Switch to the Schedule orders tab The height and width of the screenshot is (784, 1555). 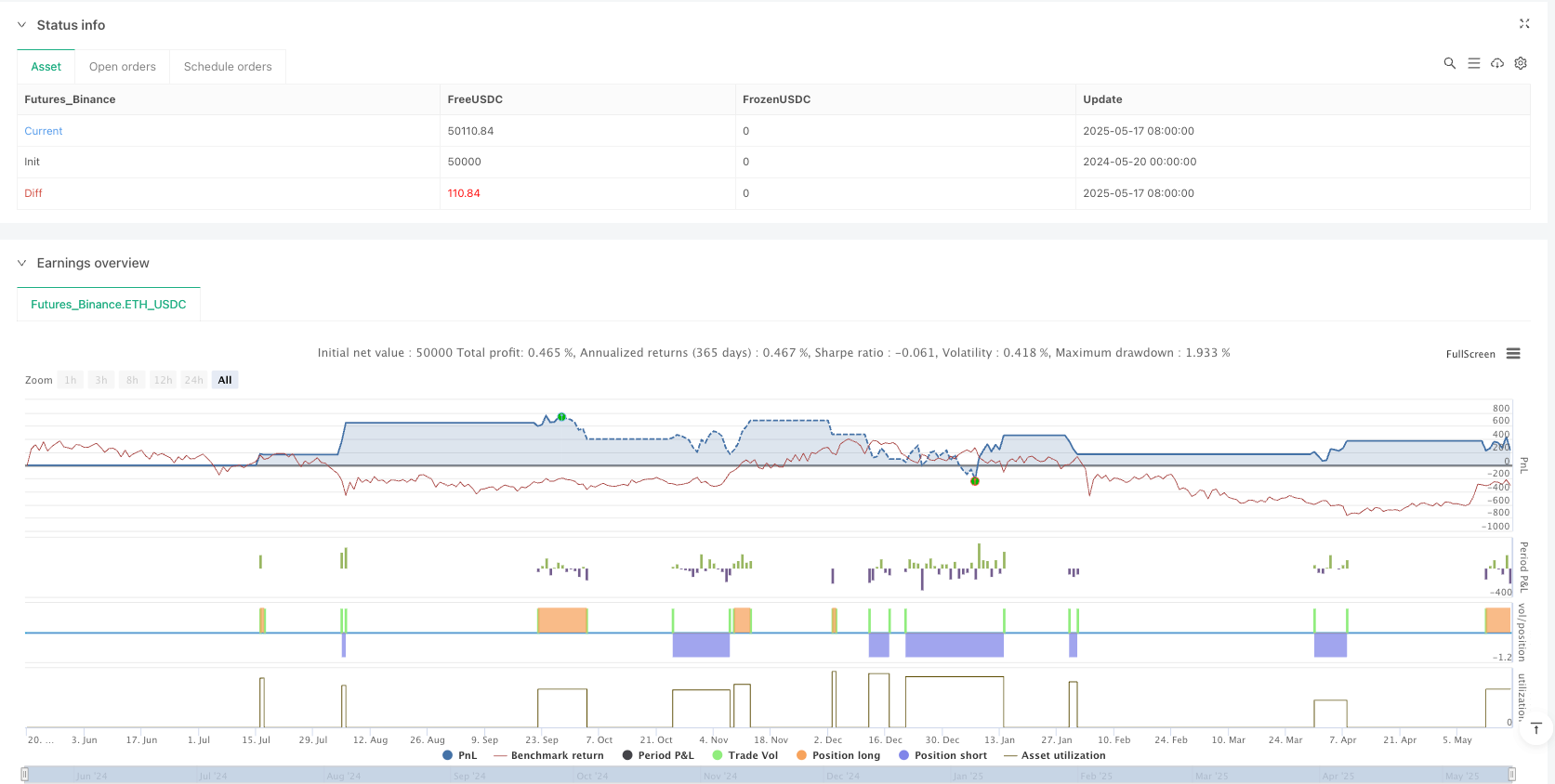228,67
